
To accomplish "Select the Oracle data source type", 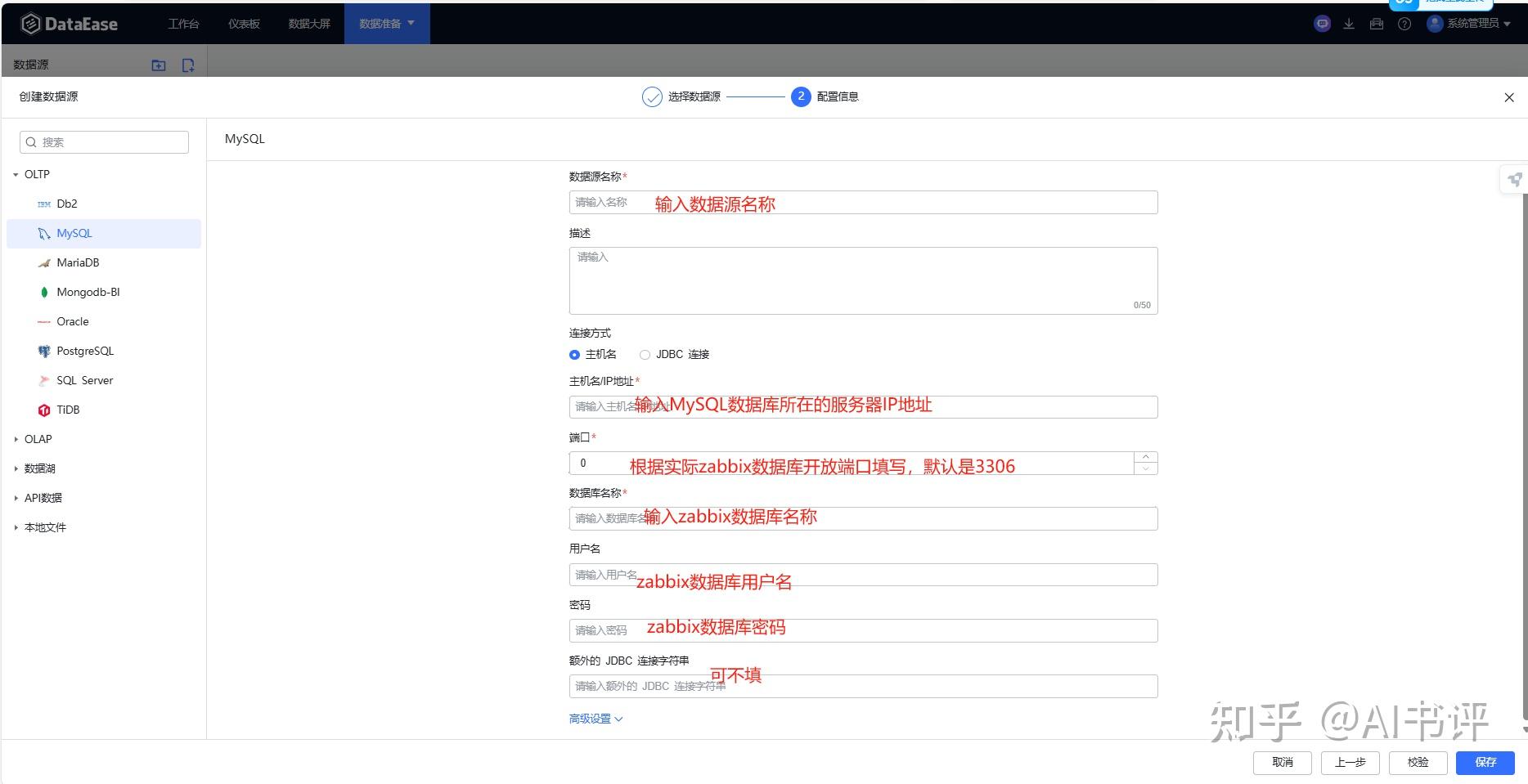I will [x=72, y=321].
